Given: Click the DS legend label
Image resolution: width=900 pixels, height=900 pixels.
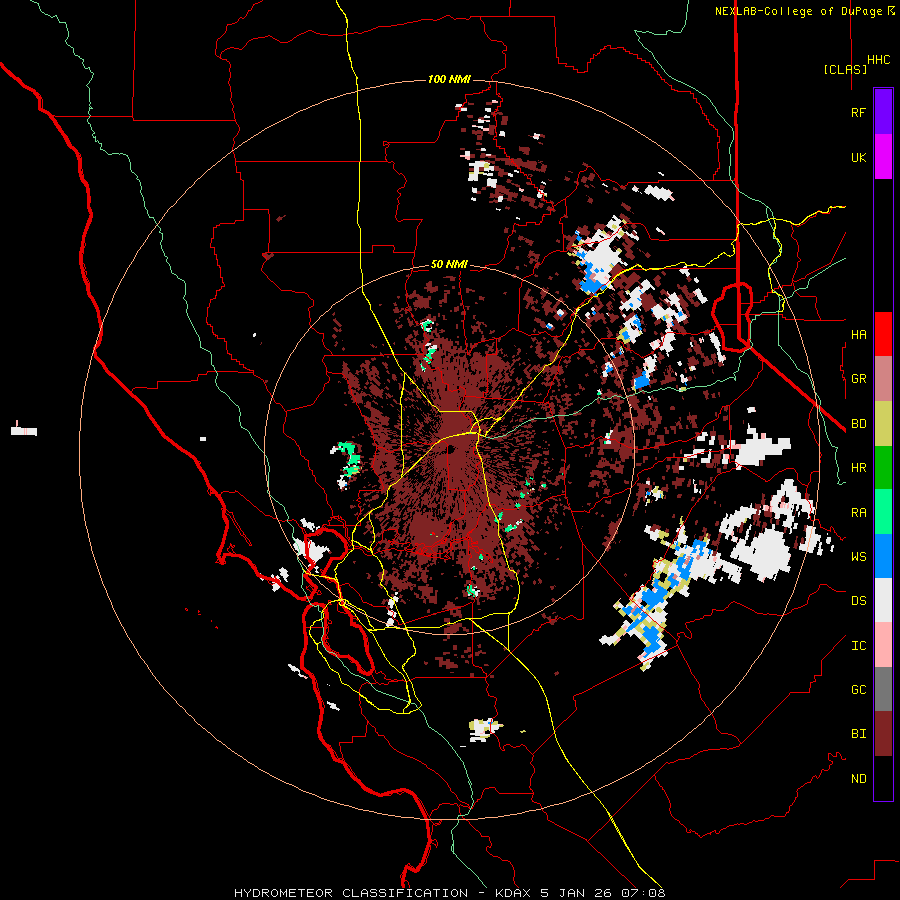Looking at the screenshot, I should point(858,601).
